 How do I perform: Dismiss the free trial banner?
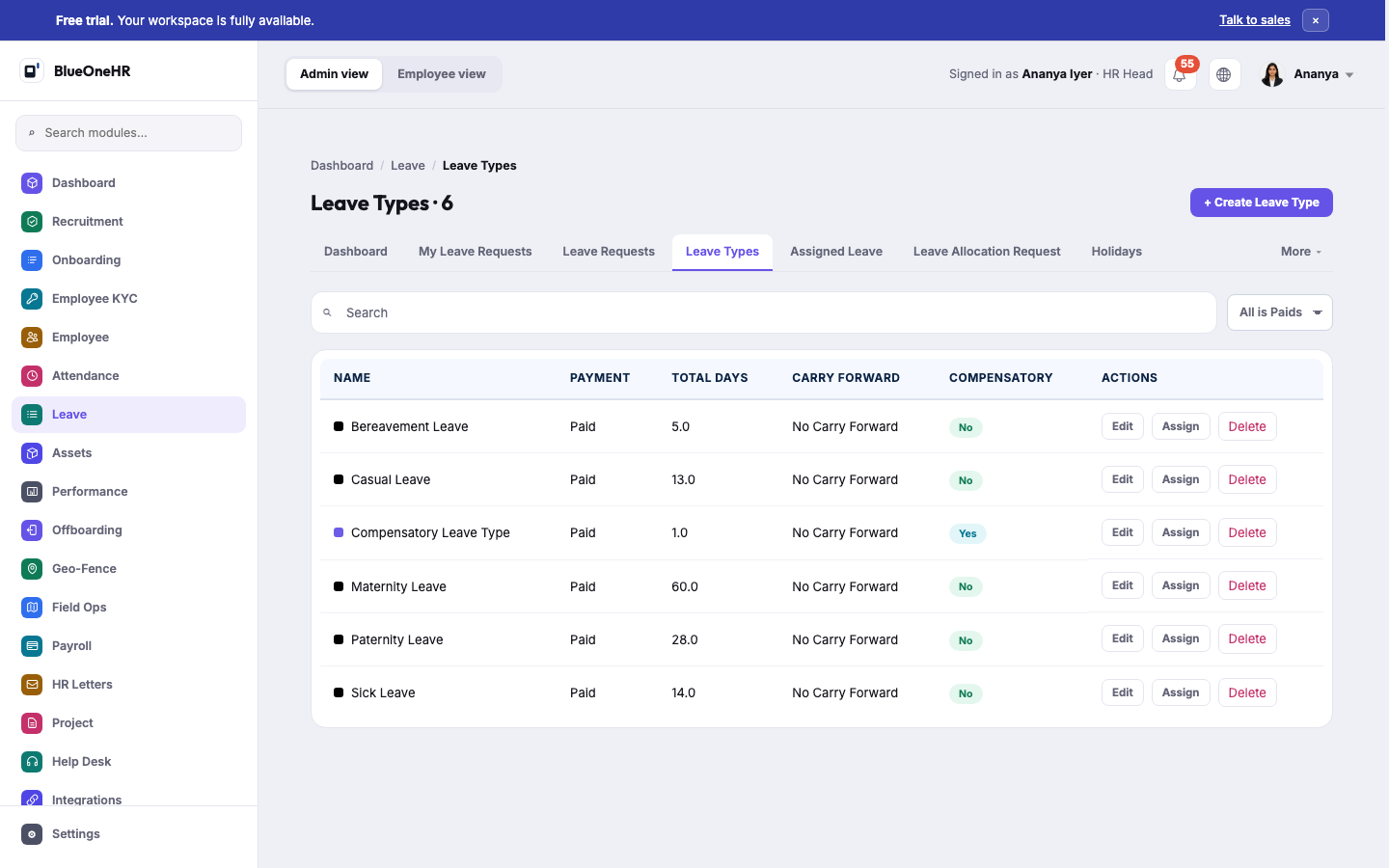1315,20
